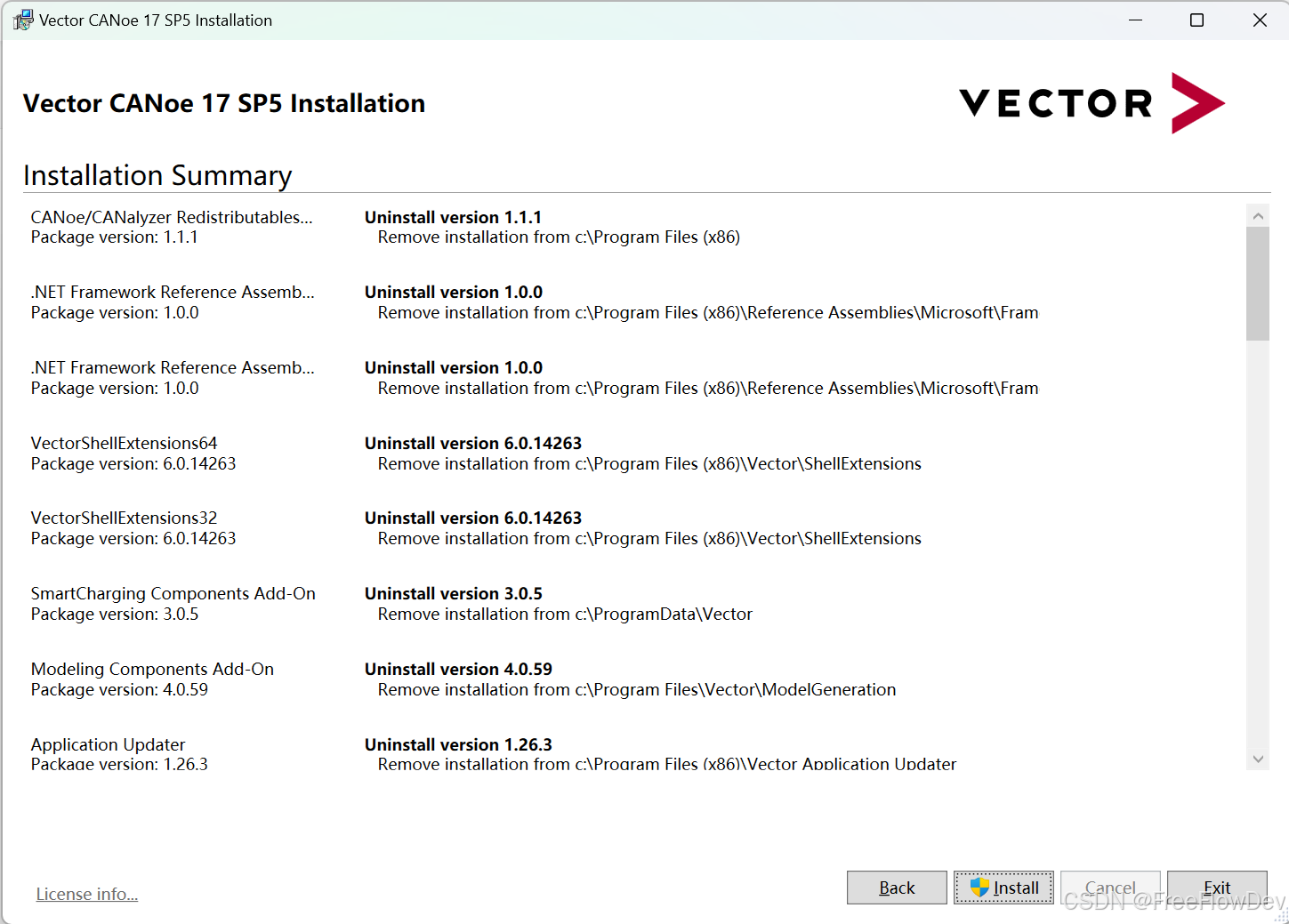Click 'Uninstall version 4.0.59' text

(x=458, y=669)
